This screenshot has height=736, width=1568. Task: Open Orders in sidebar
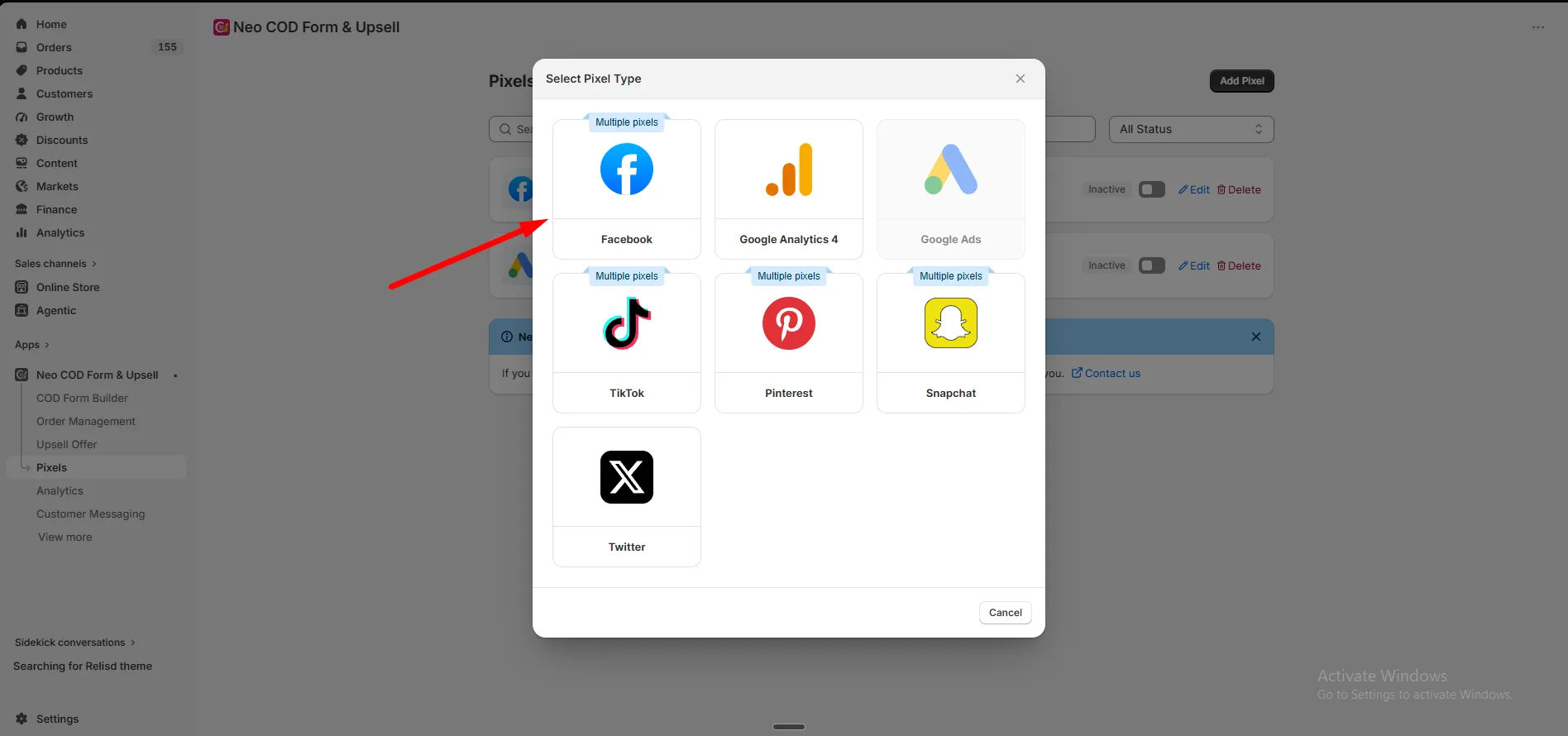click(x=54, y=47)
